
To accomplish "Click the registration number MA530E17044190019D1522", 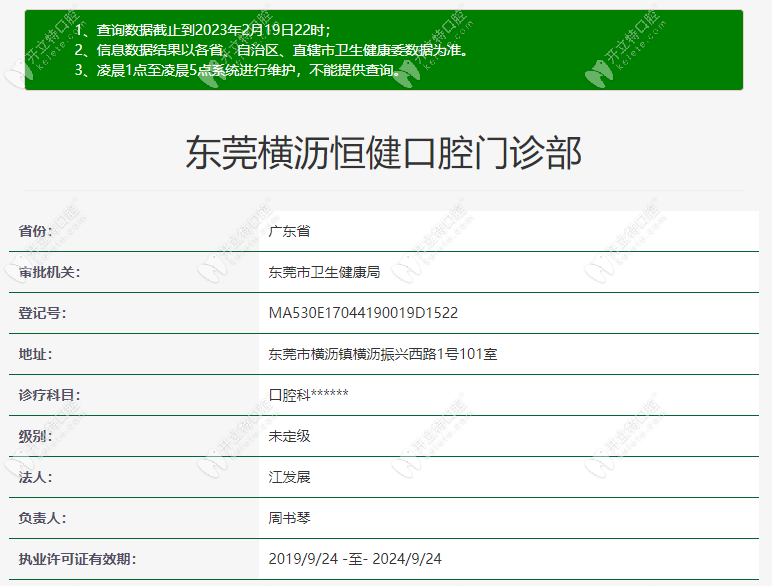I will click(363, 313).
